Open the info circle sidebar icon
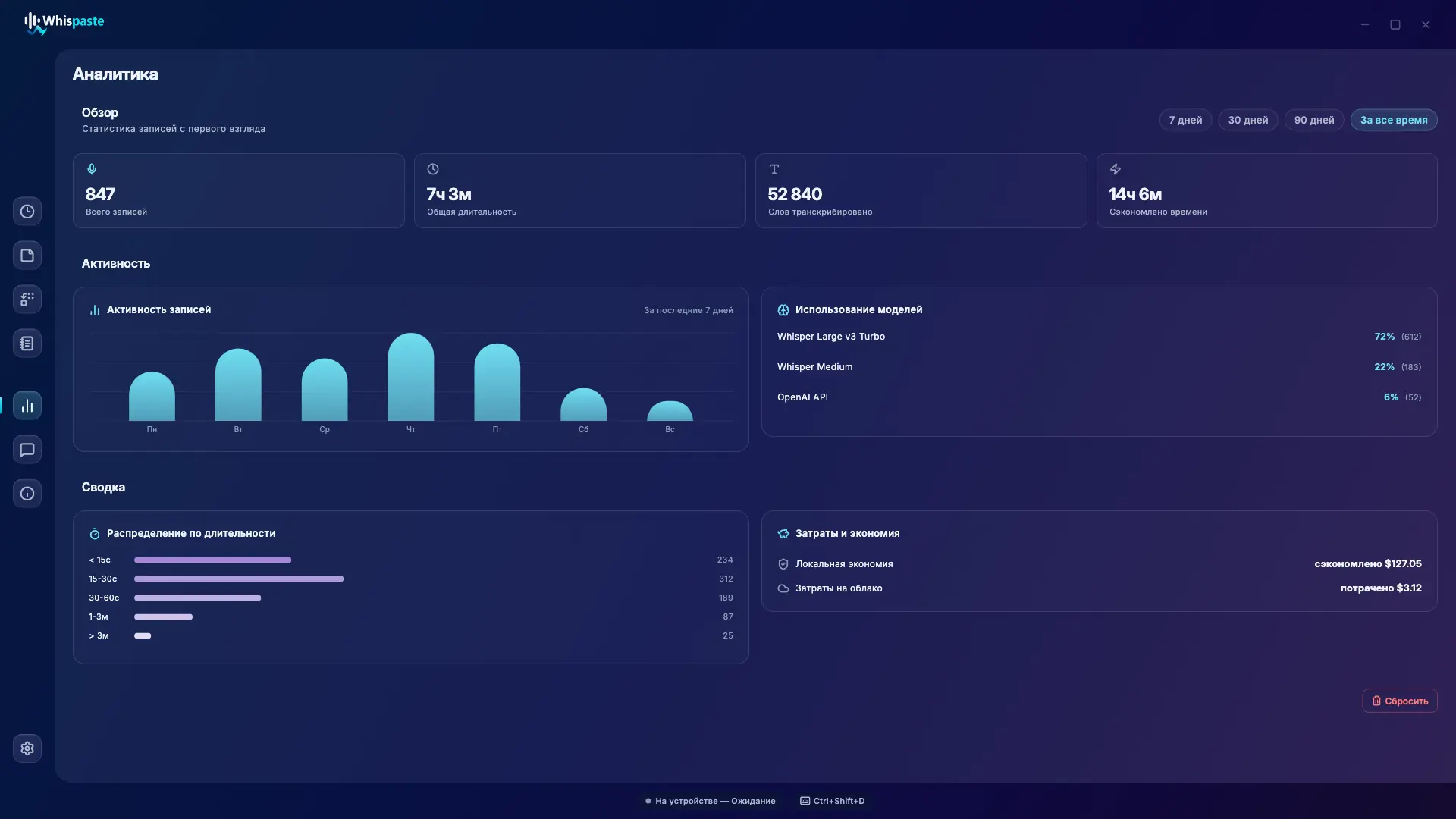Image resolution: width=1456 pixels, height=819 pixels. pyautogui.click(x=27, y=494)
